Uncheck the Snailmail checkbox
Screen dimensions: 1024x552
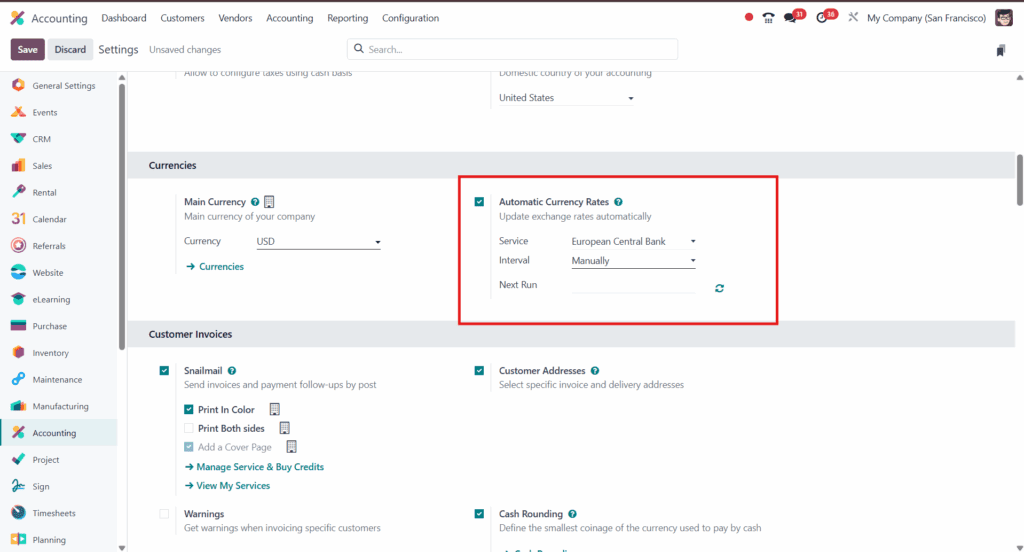(x=164, y=371)
